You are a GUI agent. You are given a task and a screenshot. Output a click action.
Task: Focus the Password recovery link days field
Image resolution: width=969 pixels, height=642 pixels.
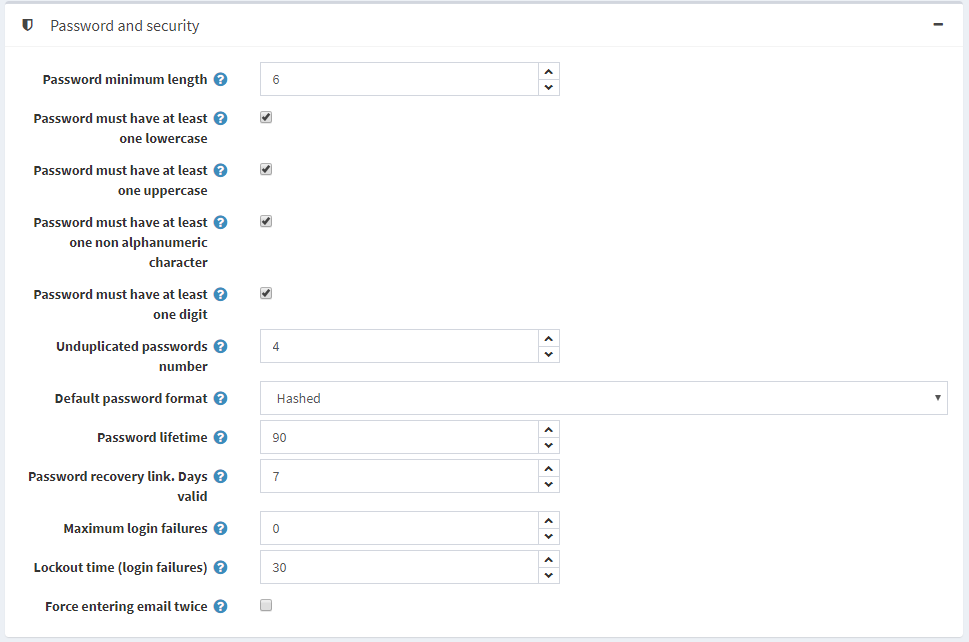[x=398, y=476]
